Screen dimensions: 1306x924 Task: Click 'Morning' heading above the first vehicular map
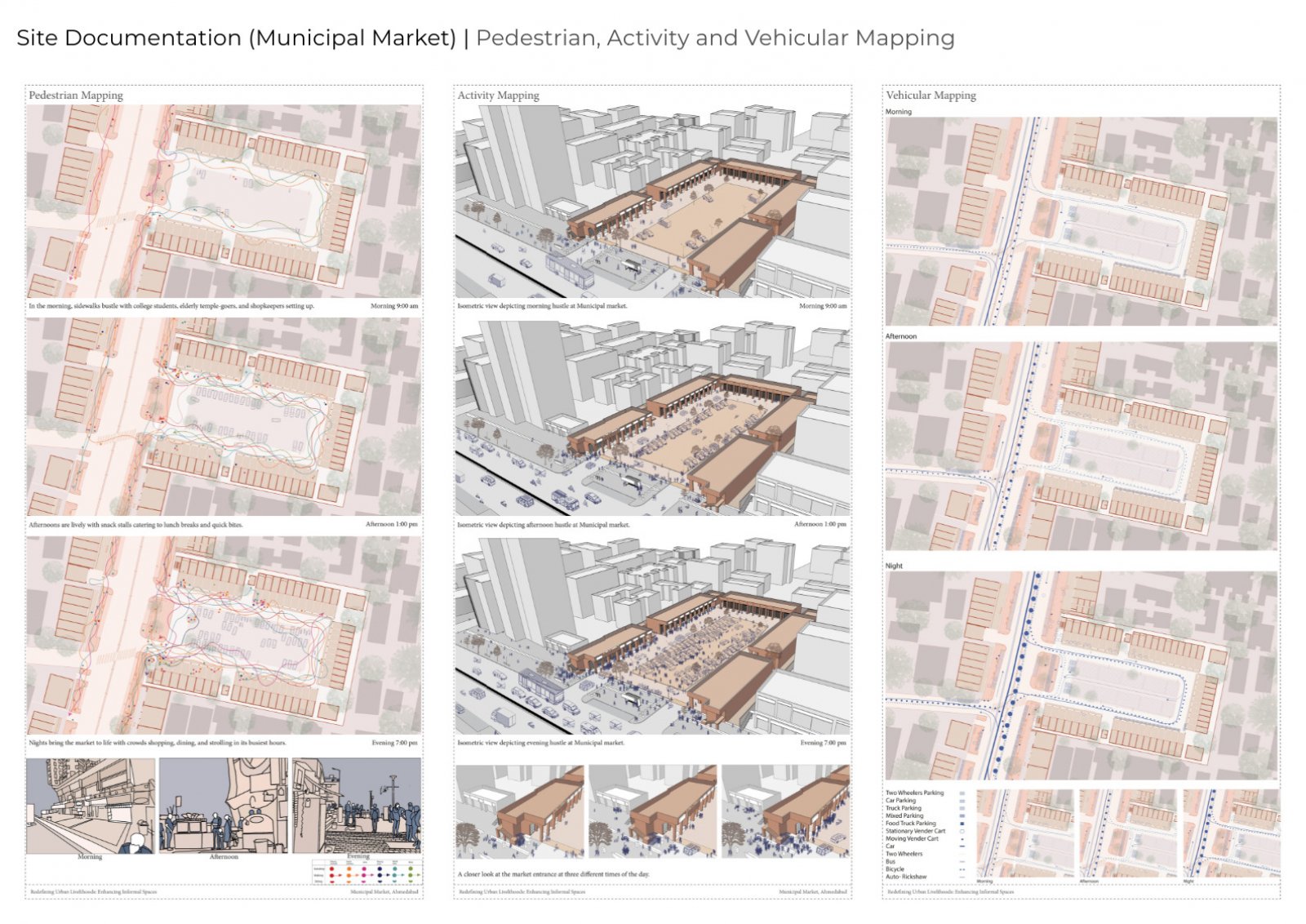(899, 112)
